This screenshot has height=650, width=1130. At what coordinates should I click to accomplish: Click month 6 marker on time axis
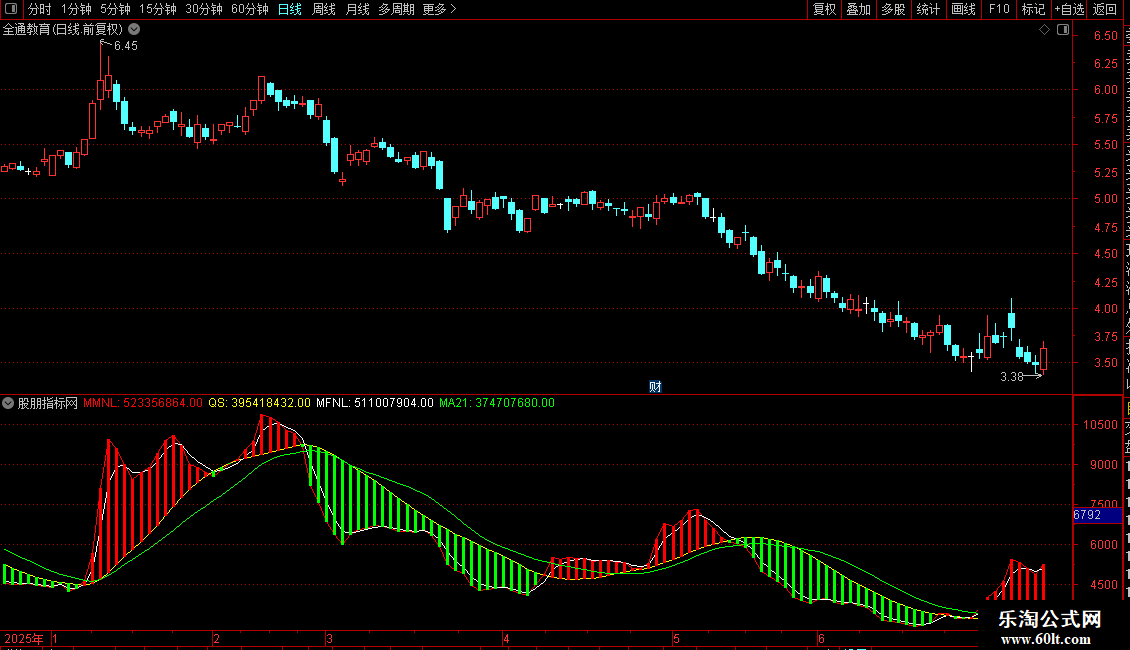pos(821,639)
